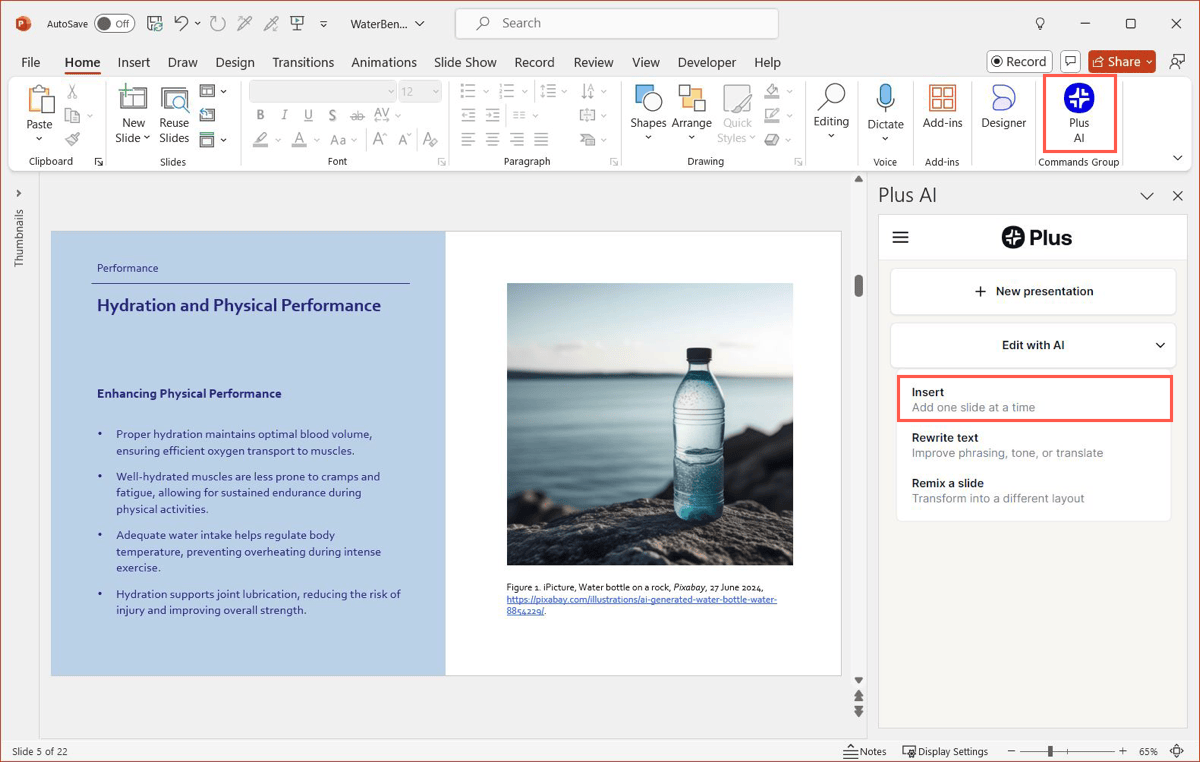Open the Add-ins gallery
This screenshot has width=1200, height=762.
pyautogui.click(x=942, y=108)
